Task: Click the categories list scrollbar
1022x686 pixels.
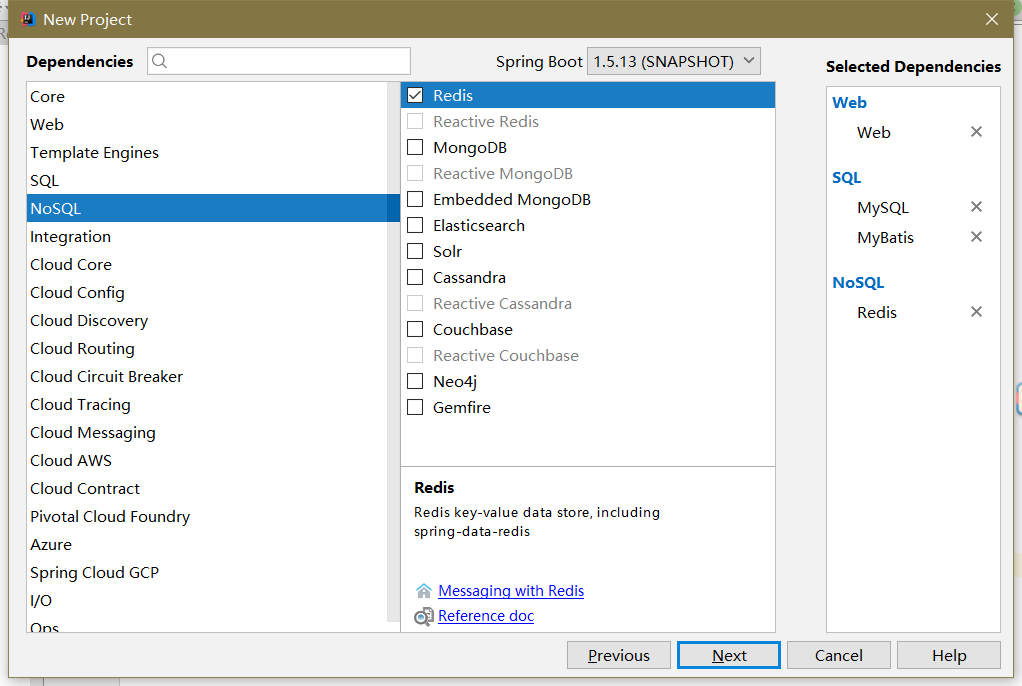Action: coord(393,352)
